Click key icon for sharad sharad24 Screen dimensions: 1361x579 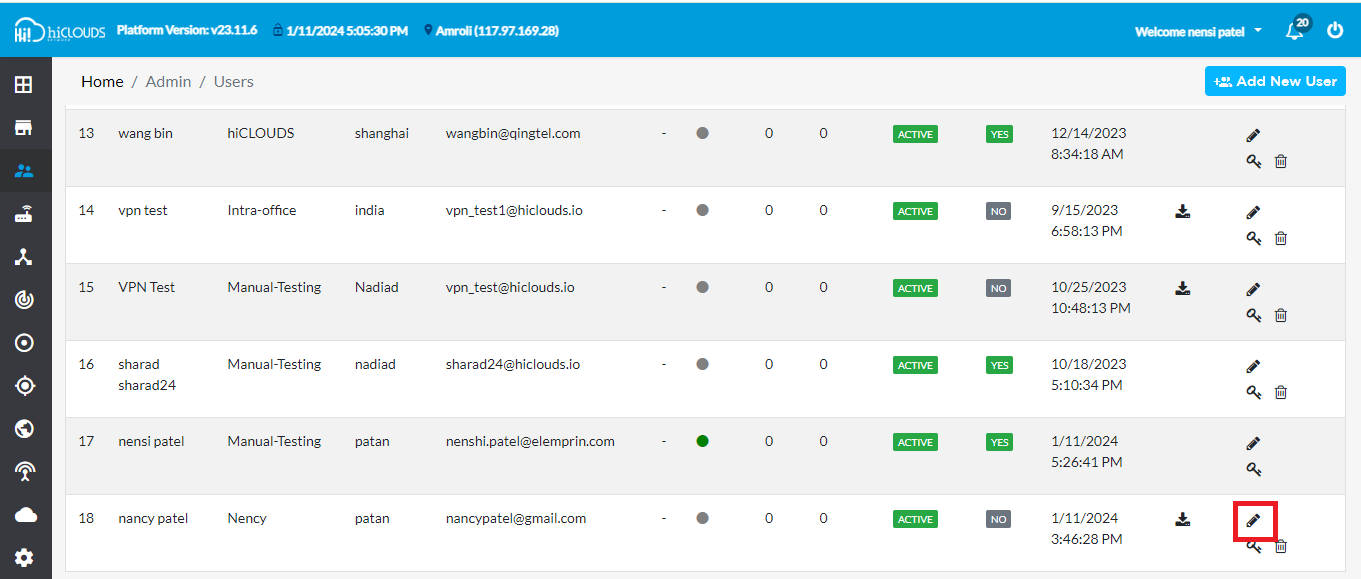click(1254, 392)
